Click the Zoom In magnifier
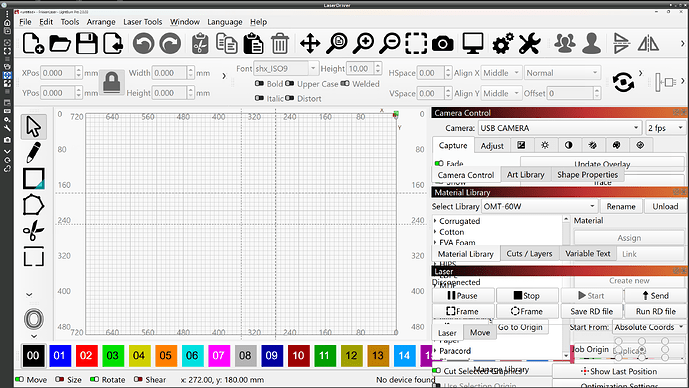This screenshot has height=388, width=689. coord(363,44)
